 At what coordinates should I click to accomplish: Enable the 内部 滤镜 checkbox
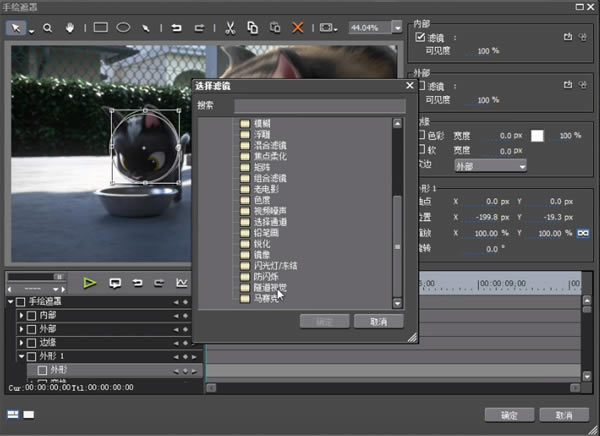420,37
